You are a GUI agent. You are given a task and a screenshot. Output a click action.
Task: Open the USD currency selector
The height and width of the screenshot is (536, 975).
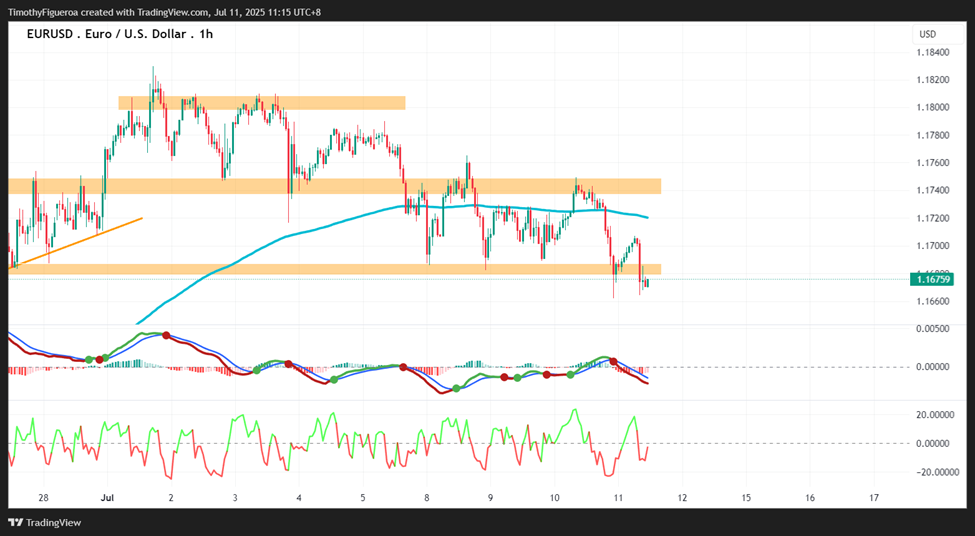[x=928, y=34]
